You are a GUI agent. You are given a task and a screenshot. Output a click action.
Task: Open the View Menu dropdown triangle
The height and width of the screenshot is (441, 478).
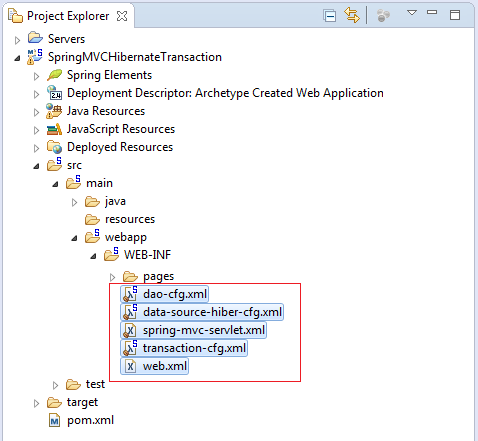click(412, 13)
